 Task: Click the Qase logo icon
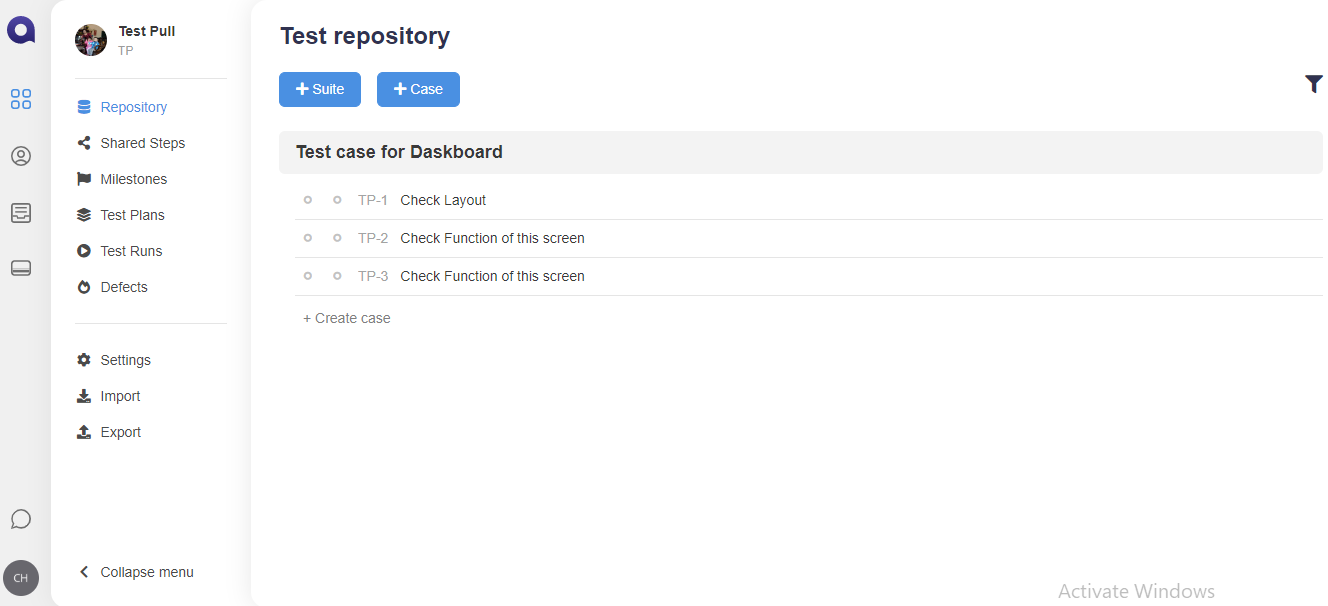point(21,31)
